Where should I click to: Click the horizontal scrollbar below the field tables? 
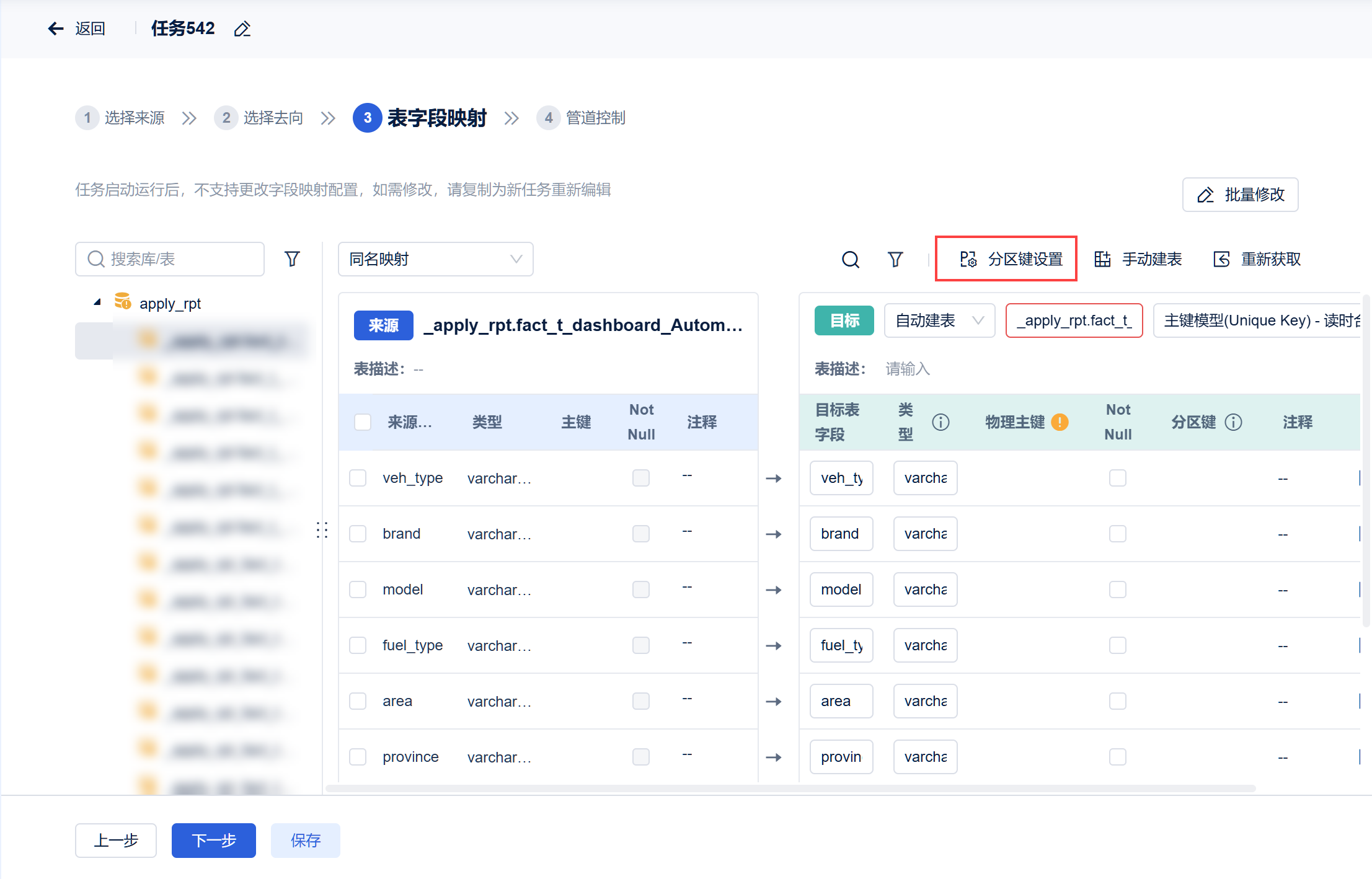790,788
